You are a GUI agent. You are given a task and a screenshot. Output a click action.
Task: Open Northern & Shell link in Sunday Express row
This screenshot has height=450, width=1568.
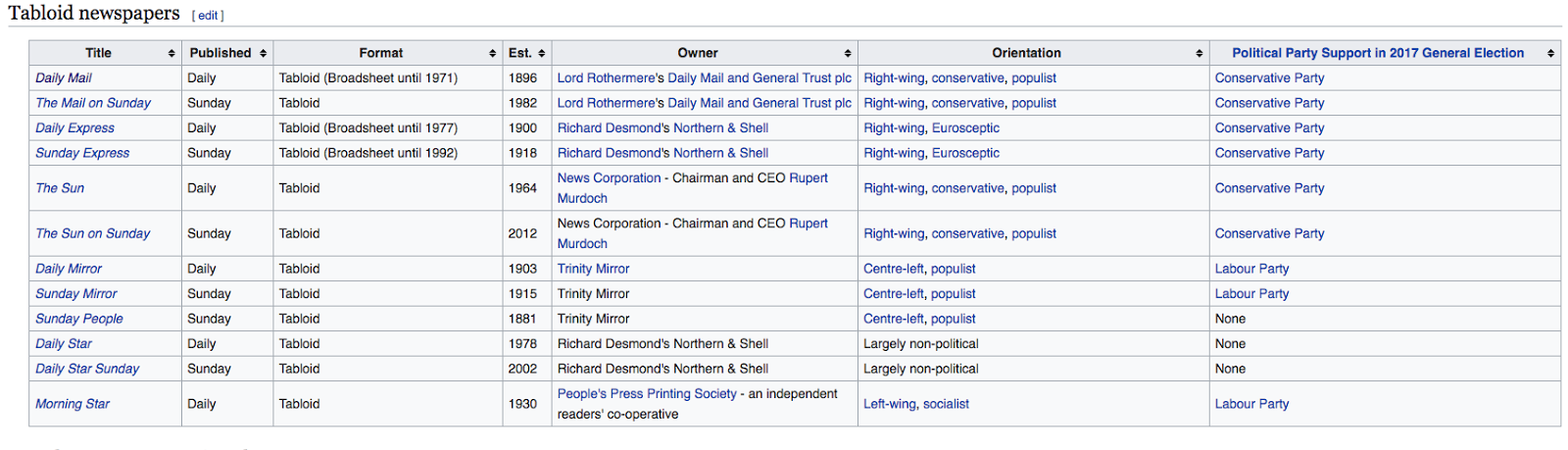[719, 153]
